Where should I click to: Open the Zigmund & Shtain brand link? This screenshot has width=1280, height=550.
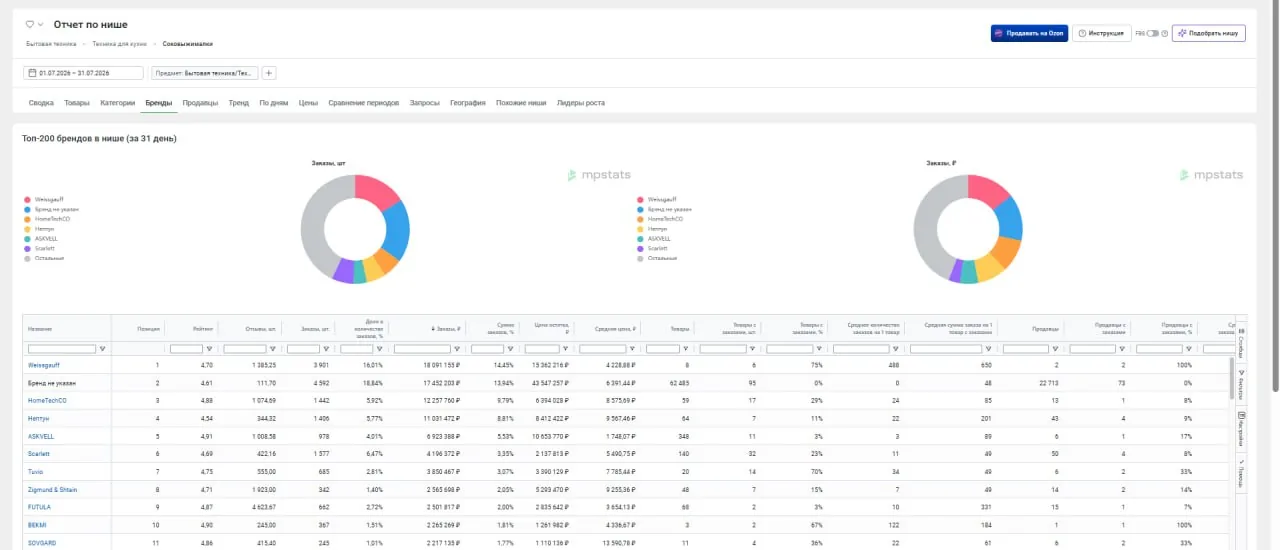[x=53, y=490]
